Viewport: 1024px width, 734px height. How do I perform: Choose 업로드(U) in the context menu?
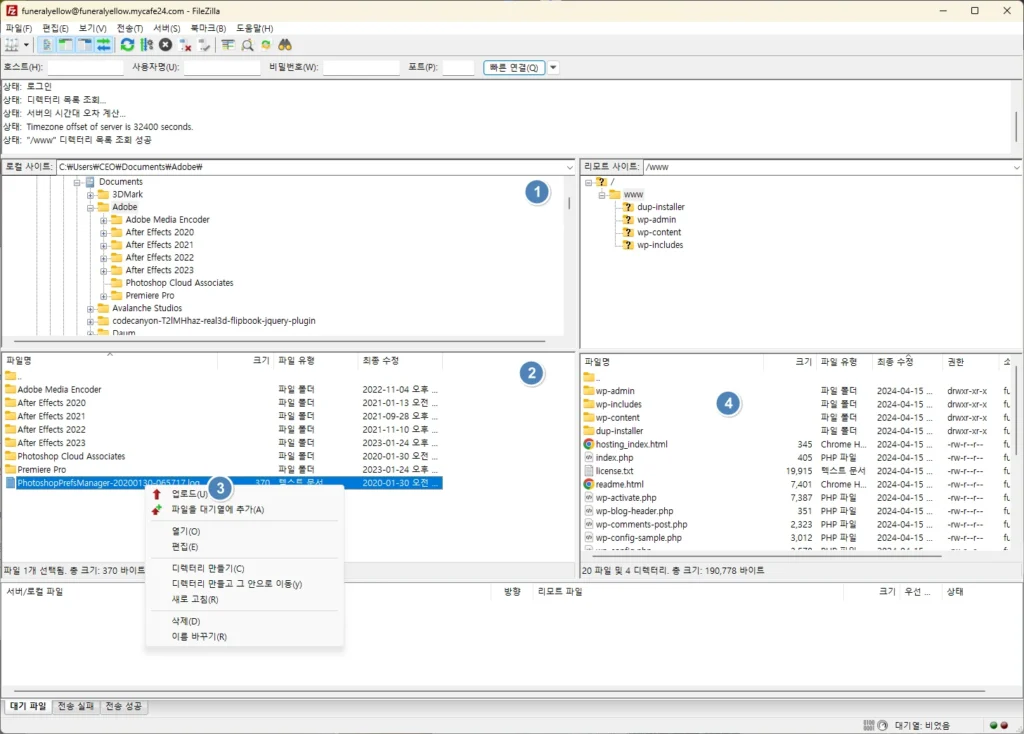pos(244,494)
